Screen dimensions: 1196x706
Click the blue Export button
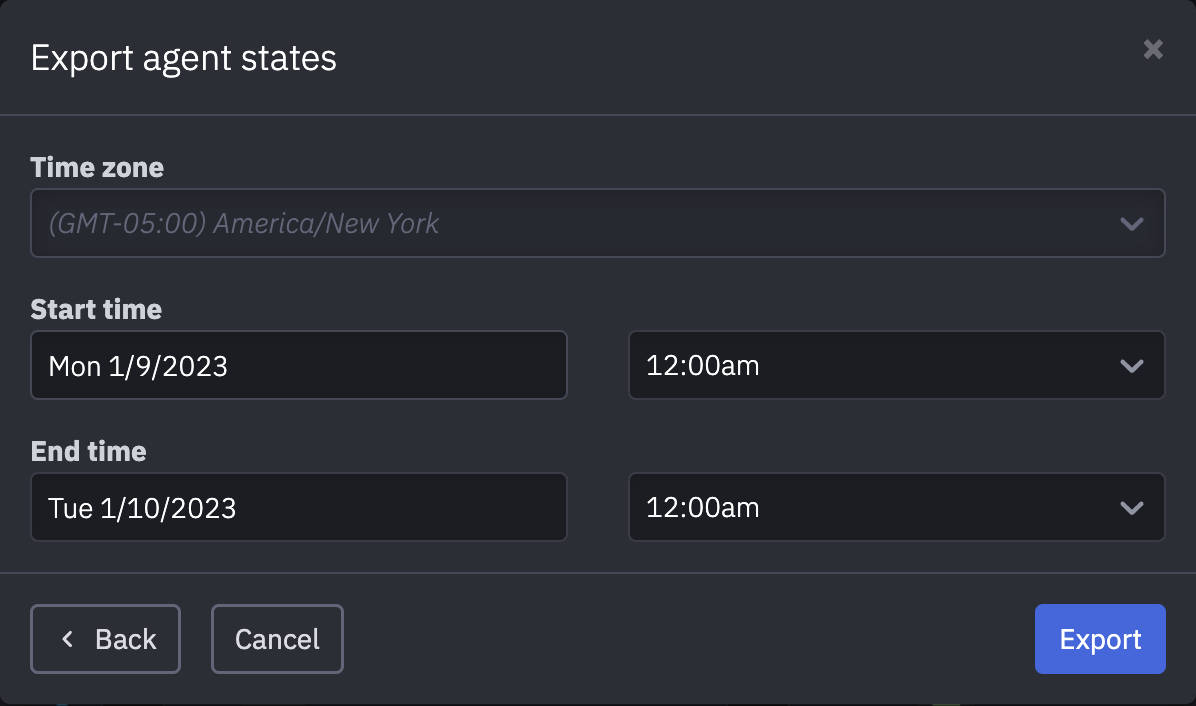tap(1100, 639)
